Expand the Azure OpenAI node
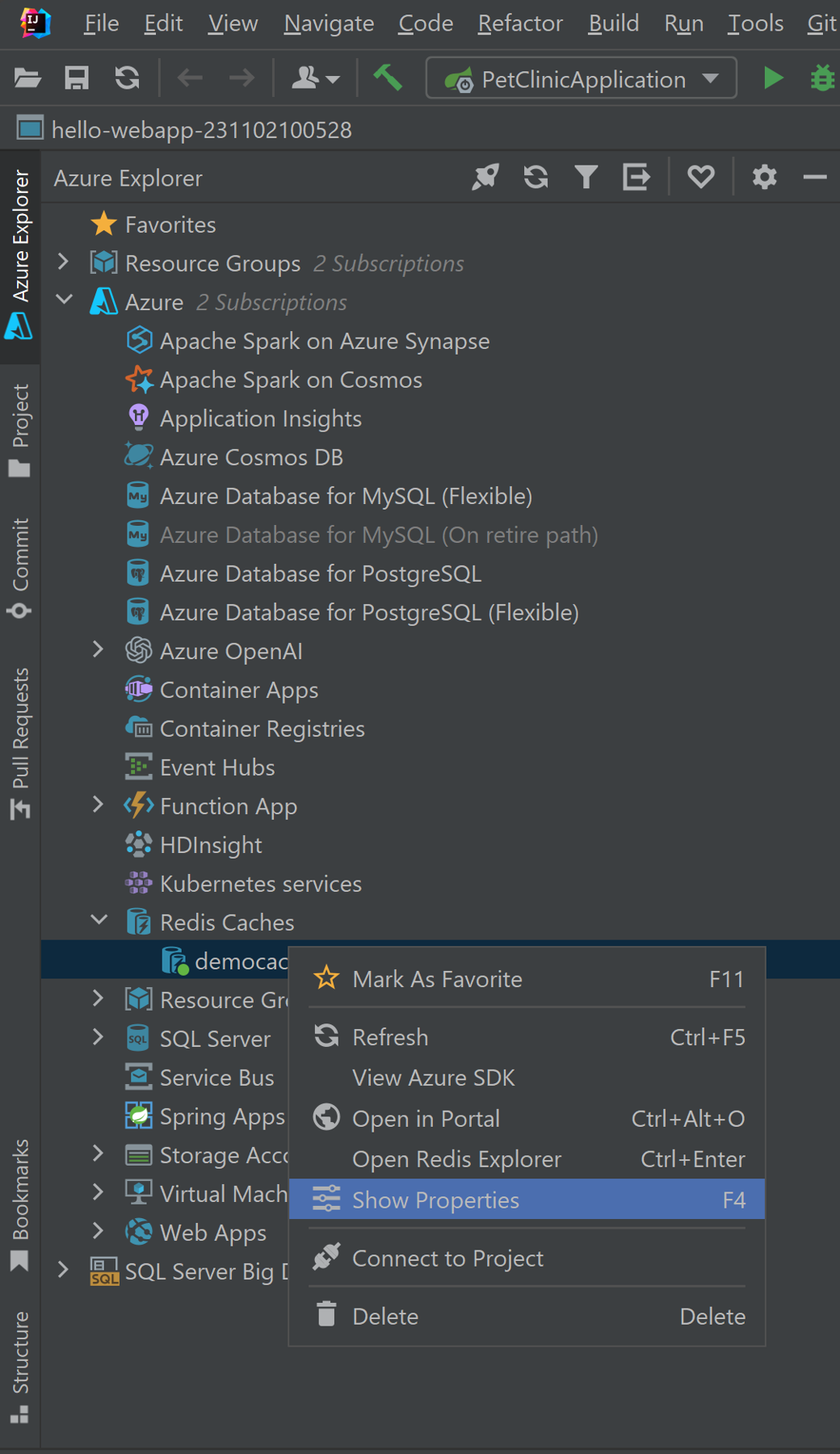Viewport: 840px width, 1454px height. tap(99, 649)
